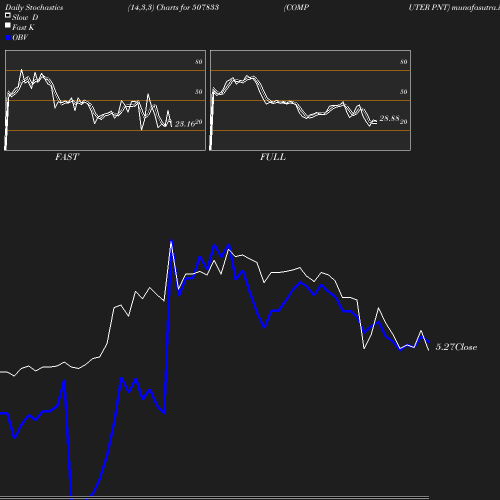
Task: Click the '(COMP' title segment
Action: (296, 7)
